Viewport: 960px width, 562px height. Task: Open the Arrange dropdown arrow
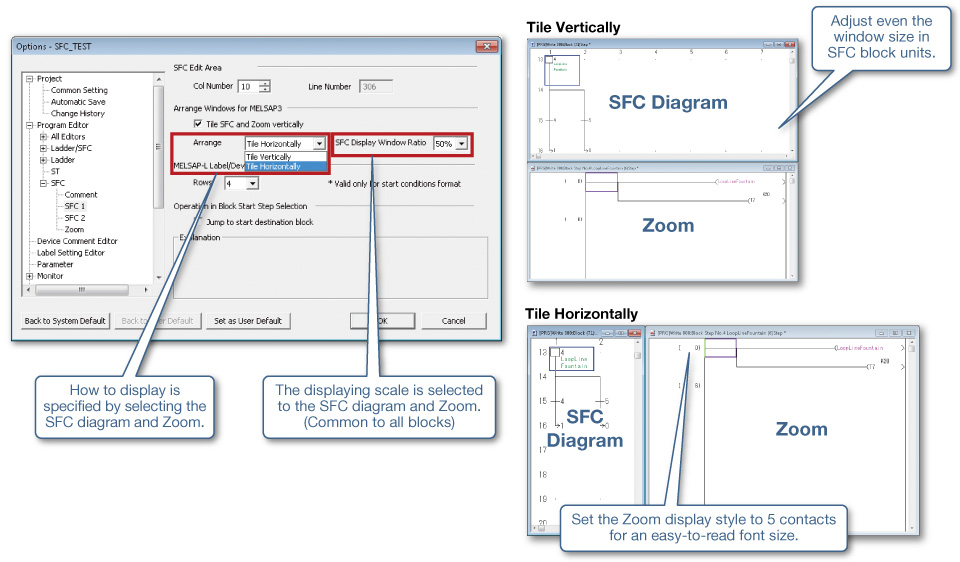click(x=318, y=144)
